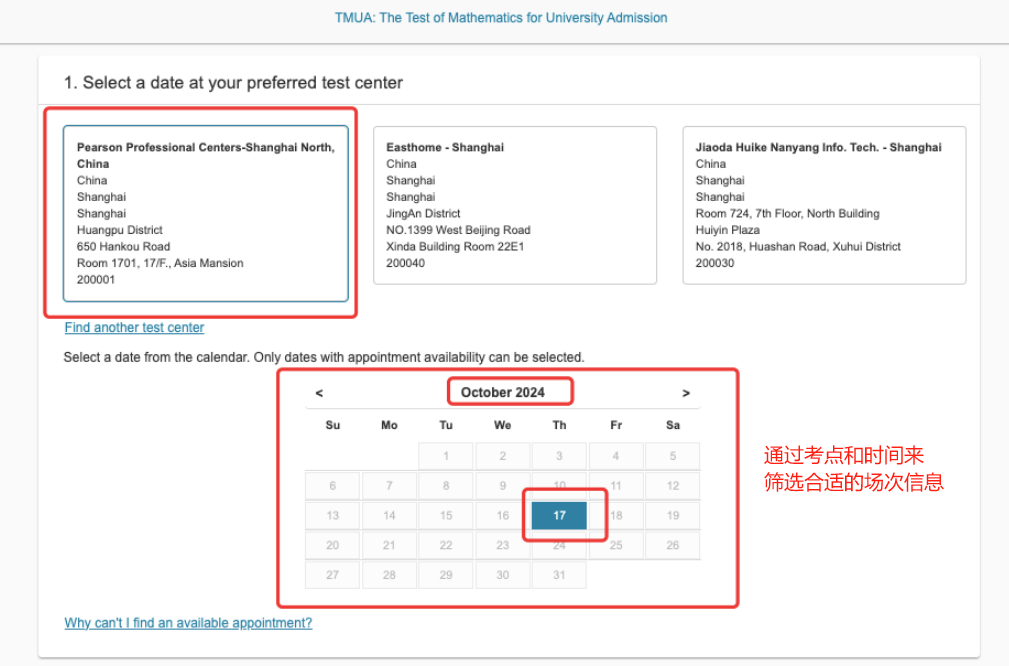Click TMUA test title link at top

[501, 18]
